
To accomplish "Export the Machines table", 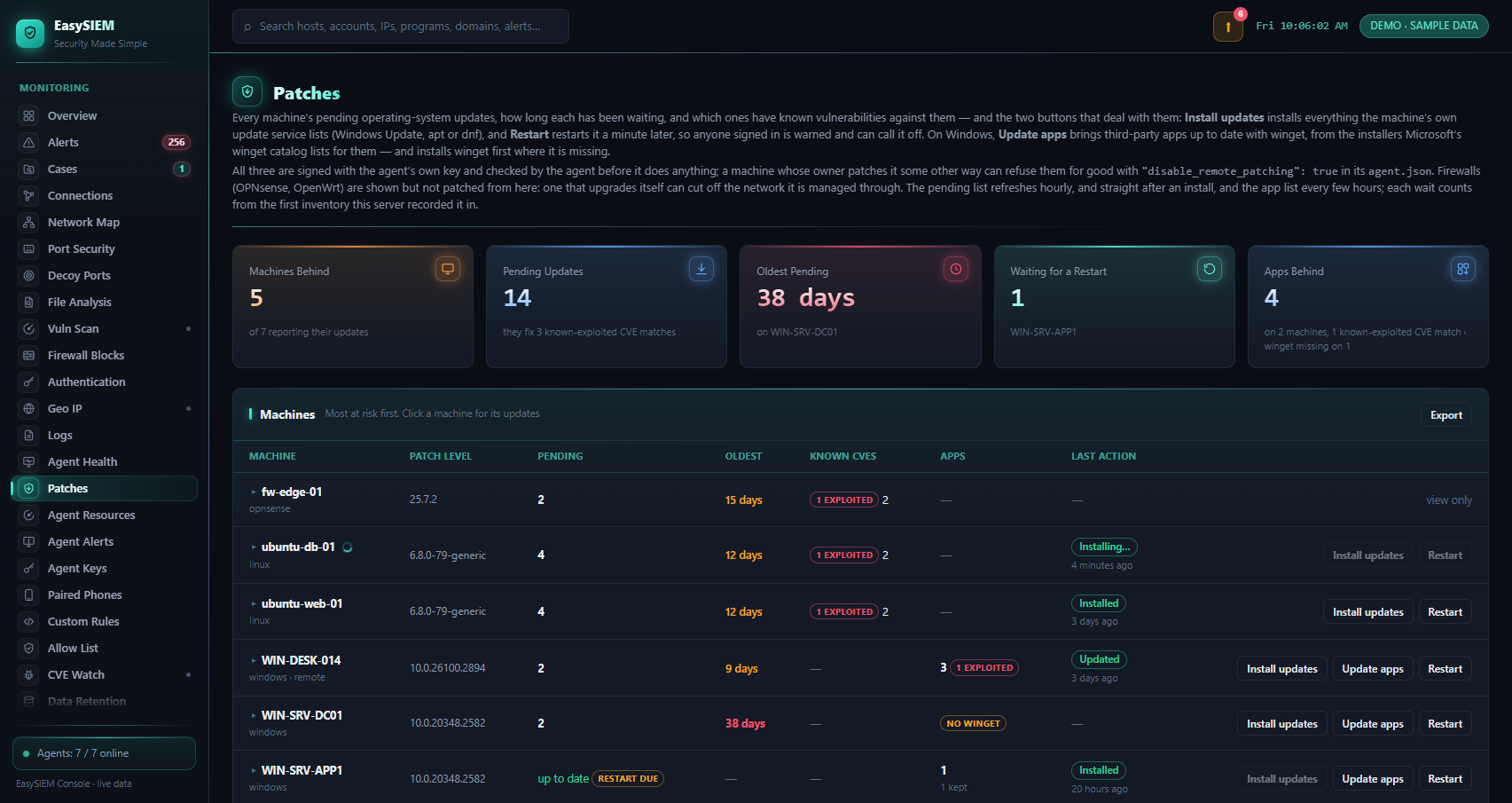I will click(x=1446, y=415).
